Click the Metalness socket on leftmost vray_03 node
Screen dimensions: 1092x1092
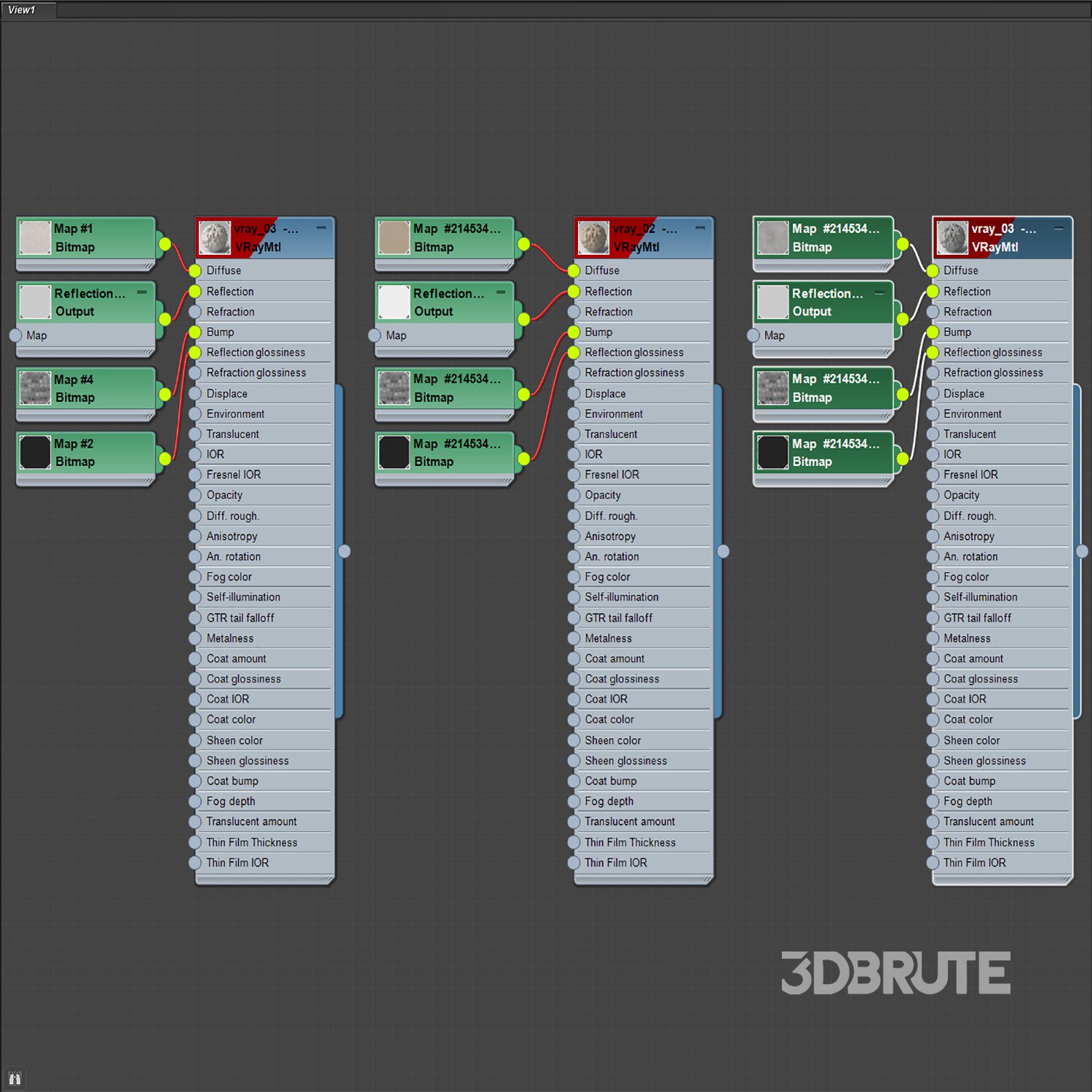point(195,638)
